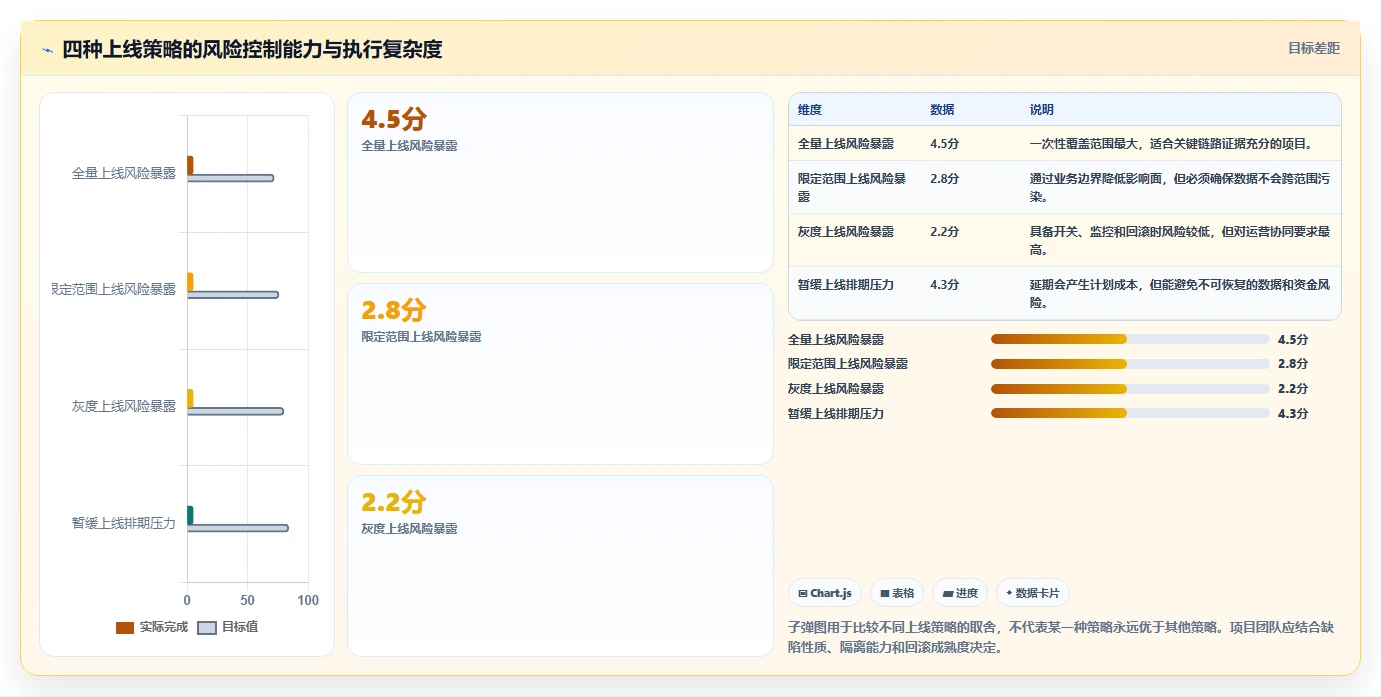Open the 2.2分 data card

(x=560, y=566)
